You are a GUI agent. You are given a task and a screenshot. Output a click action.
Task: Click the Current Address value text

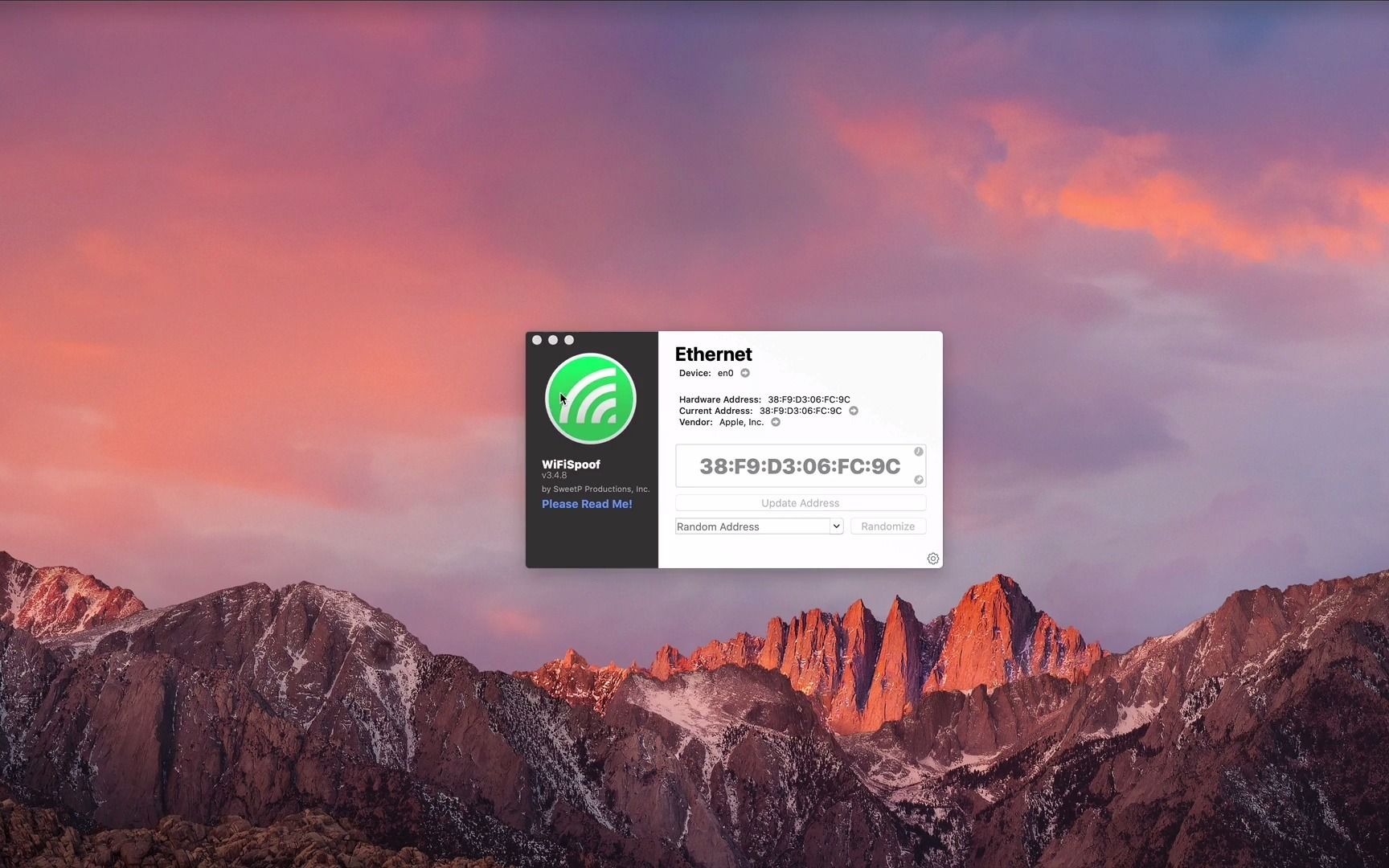click(801, 411)
